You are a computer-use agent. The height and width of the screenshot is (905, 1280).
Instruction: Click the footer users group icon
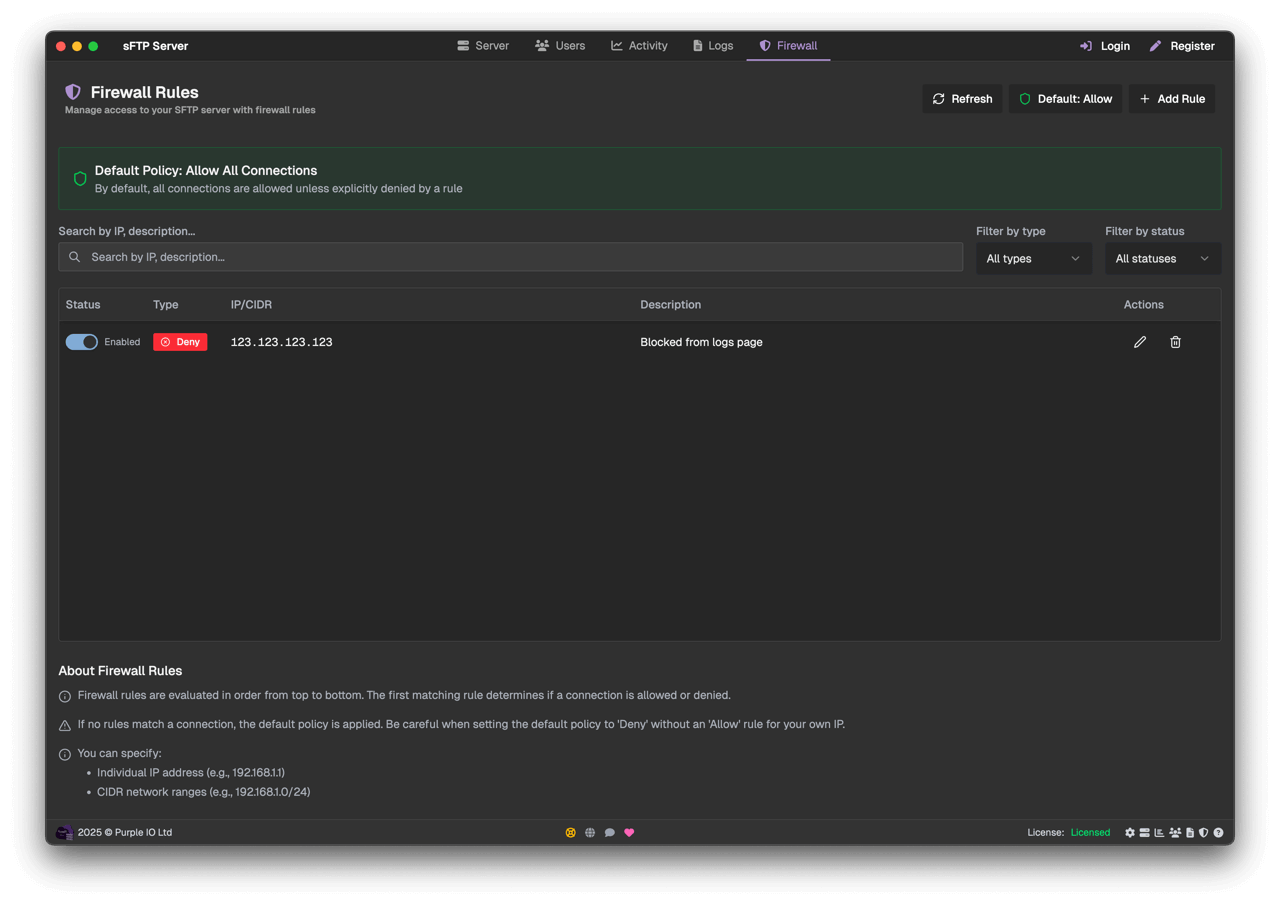[x=1175, y=832]
